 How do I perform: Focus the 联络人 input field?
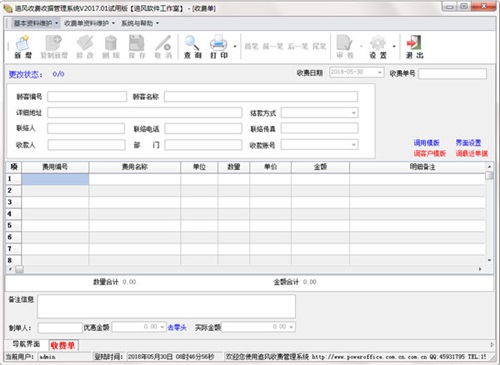pyautogui.click(x=86, y=128)
